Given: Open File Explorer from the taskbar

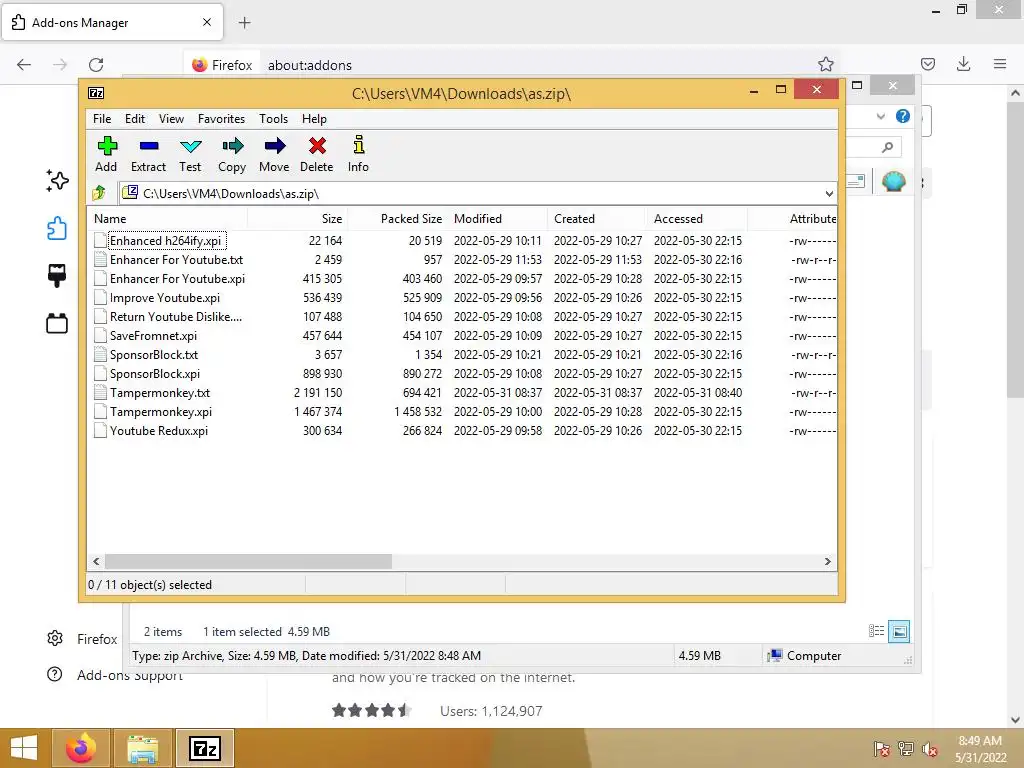Looking at the screenshot, I should tap(142, 748).
